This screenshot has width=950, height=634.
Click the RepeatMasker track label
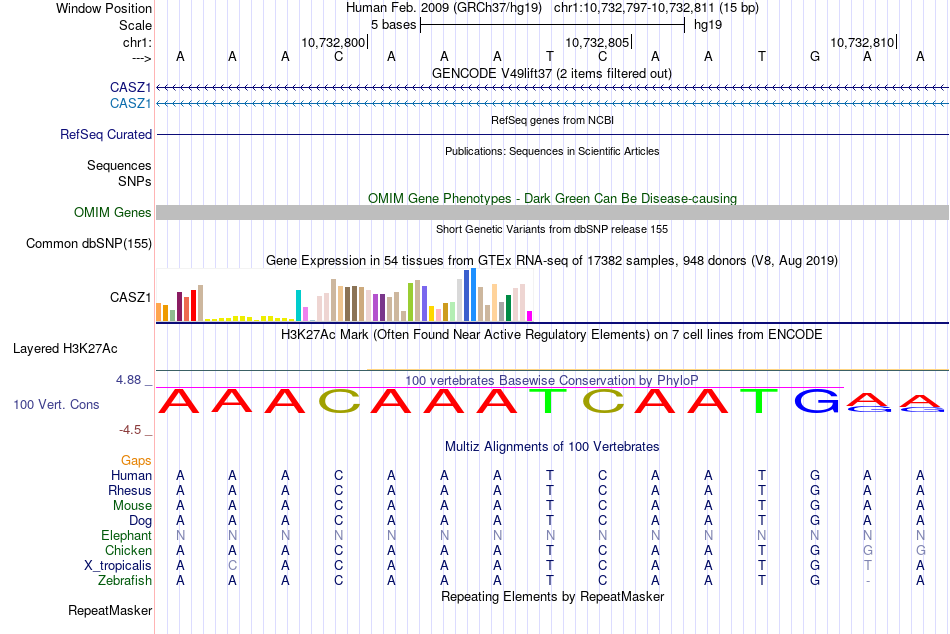pyautogui.click(x=110, y=610)
